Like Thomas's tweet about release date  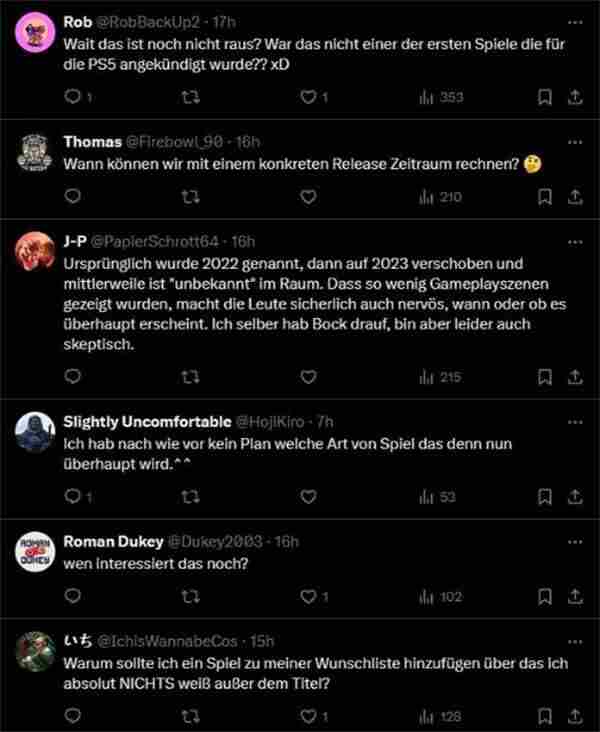pos(308,197)
